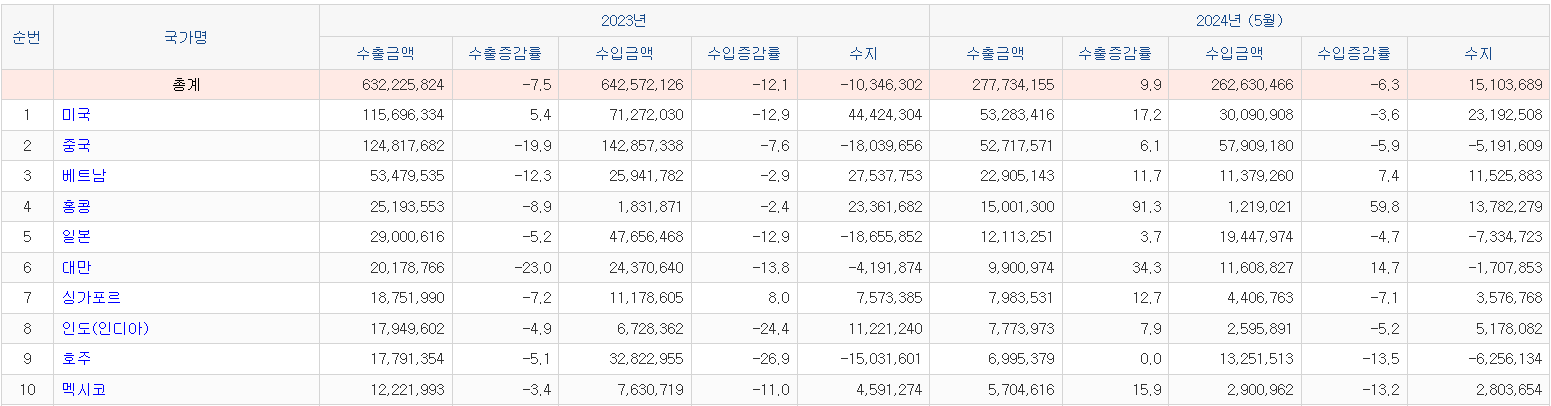Open the 호주 country link
Screen dimensions: 1551x406
click(x=76, y=359)
